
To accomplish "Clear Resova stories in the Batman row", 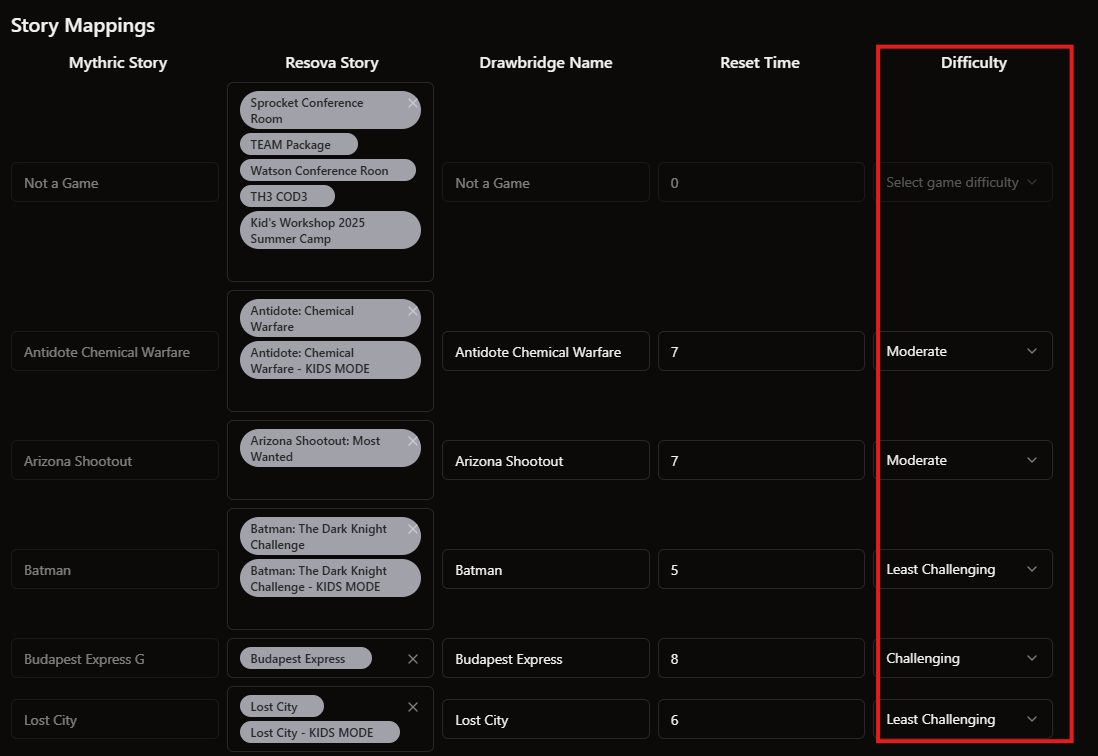I will coord(413,529).
